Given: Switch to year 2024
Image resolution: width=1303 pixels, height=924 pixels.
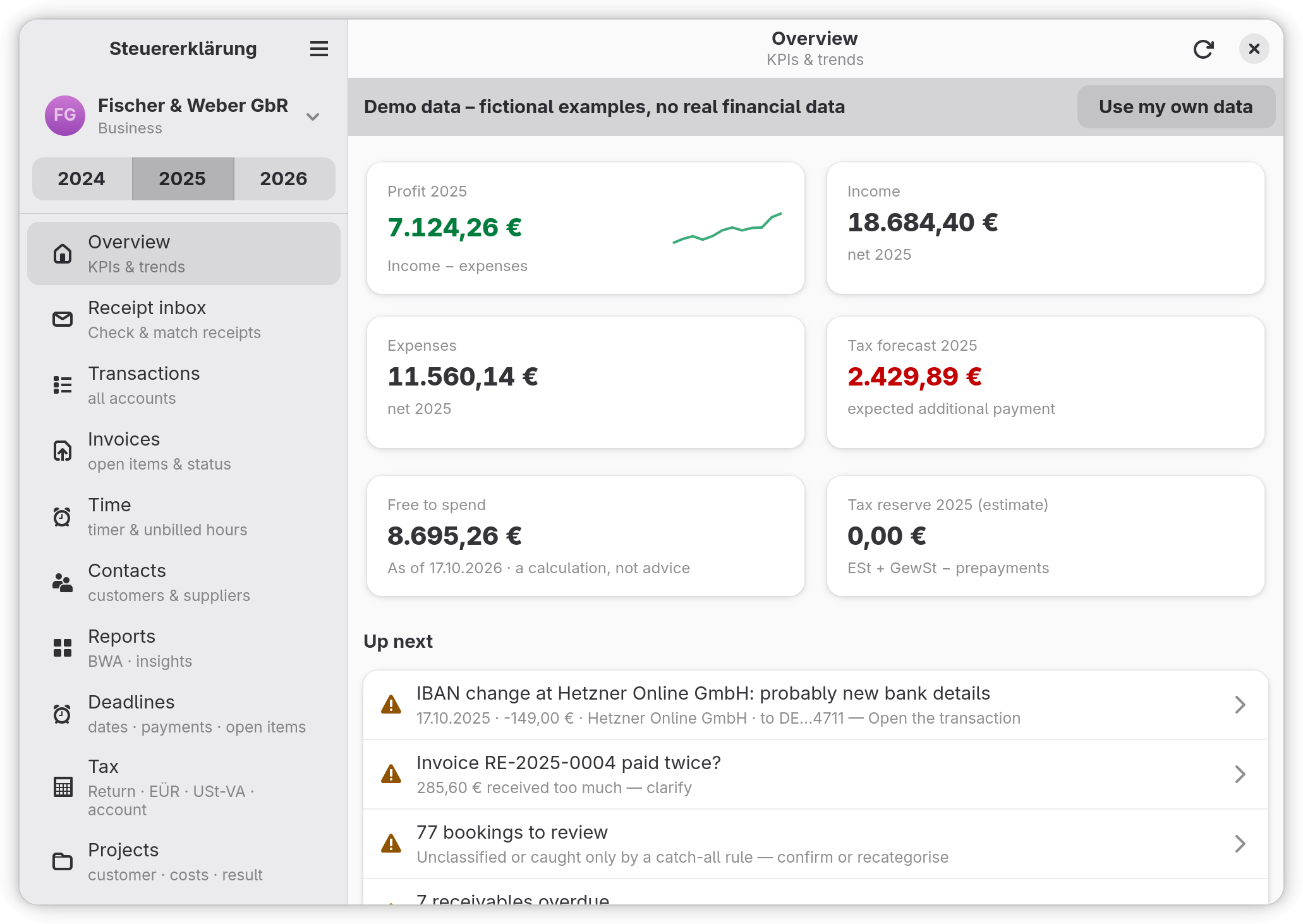Looking at the screenshot, I should click(82, 179).
